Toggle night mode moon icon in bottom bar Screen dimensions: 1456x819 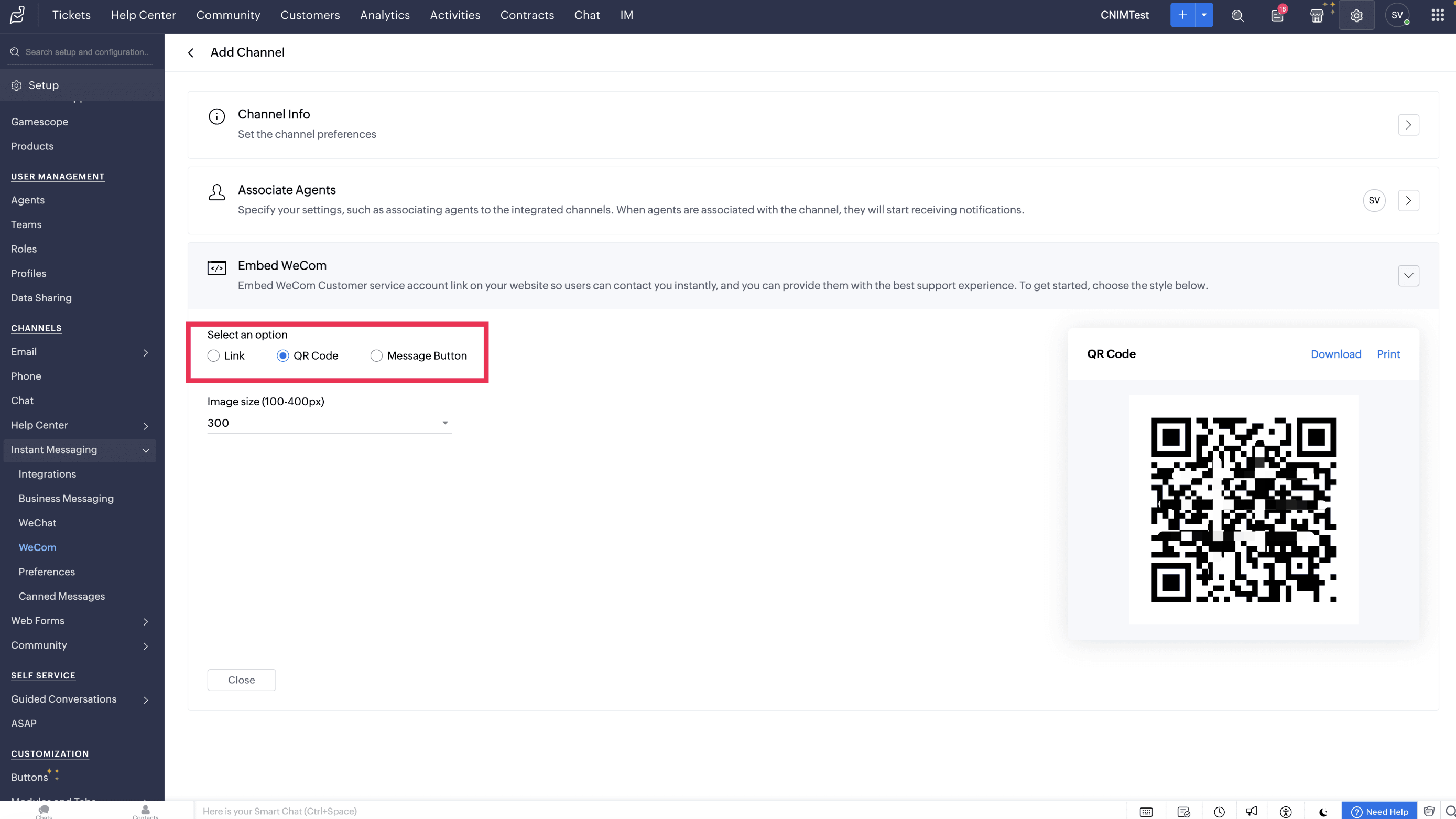[x=1323, y=812]
